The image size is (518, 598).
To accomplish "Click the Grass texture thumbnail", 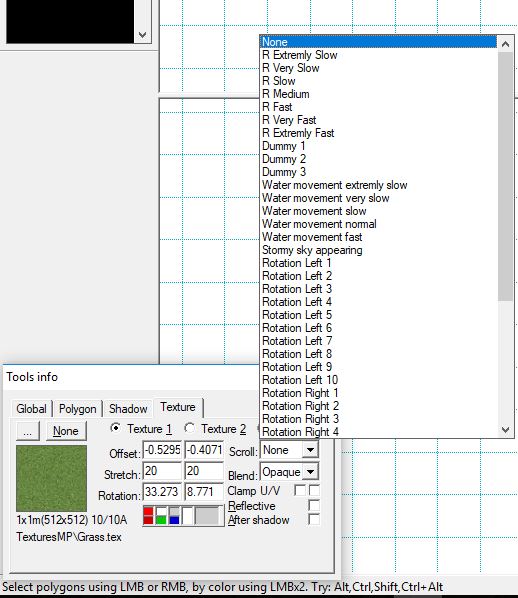I will click(51, 478).
